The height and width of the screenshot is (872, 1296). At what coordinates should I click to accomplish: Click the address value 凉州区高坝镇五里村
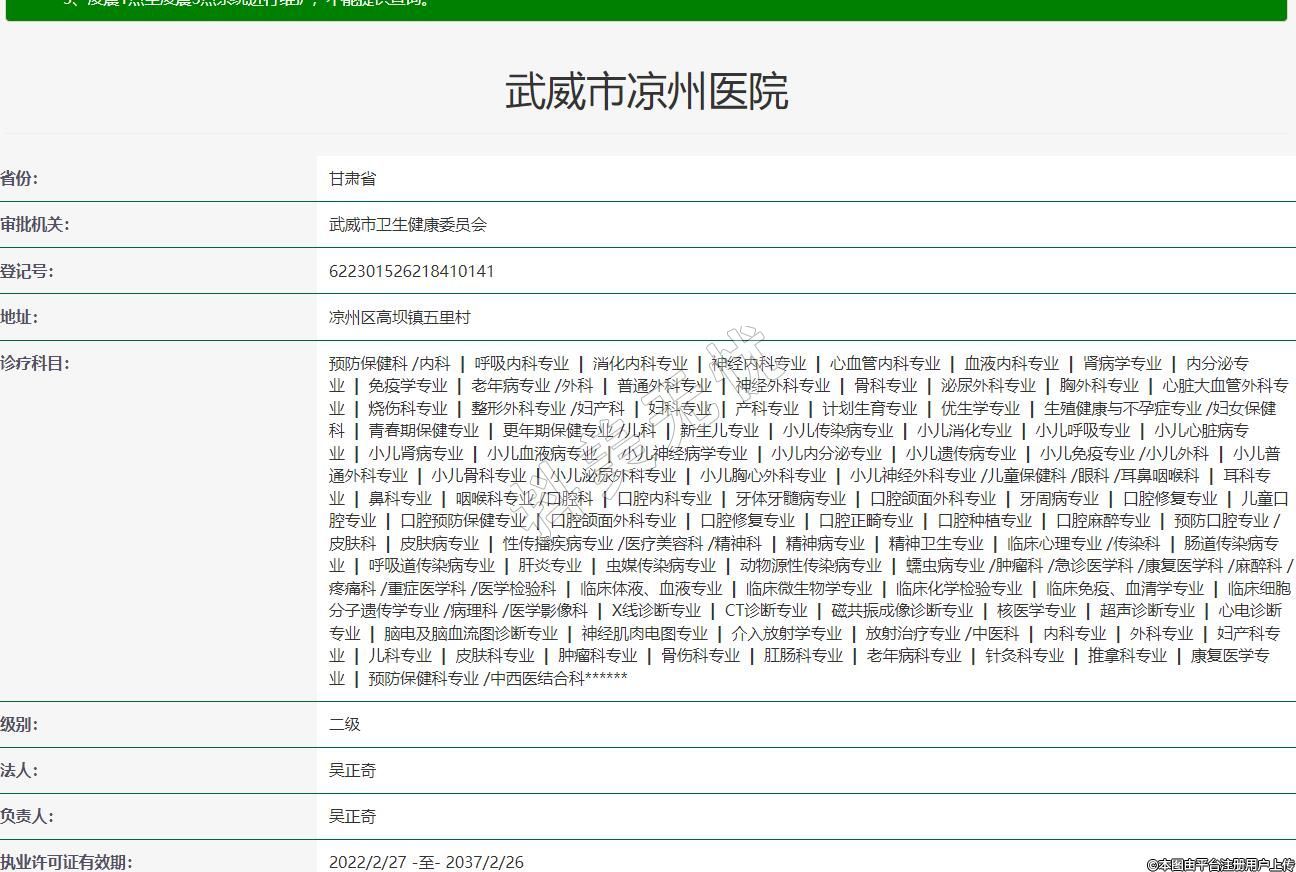point(399,317)
